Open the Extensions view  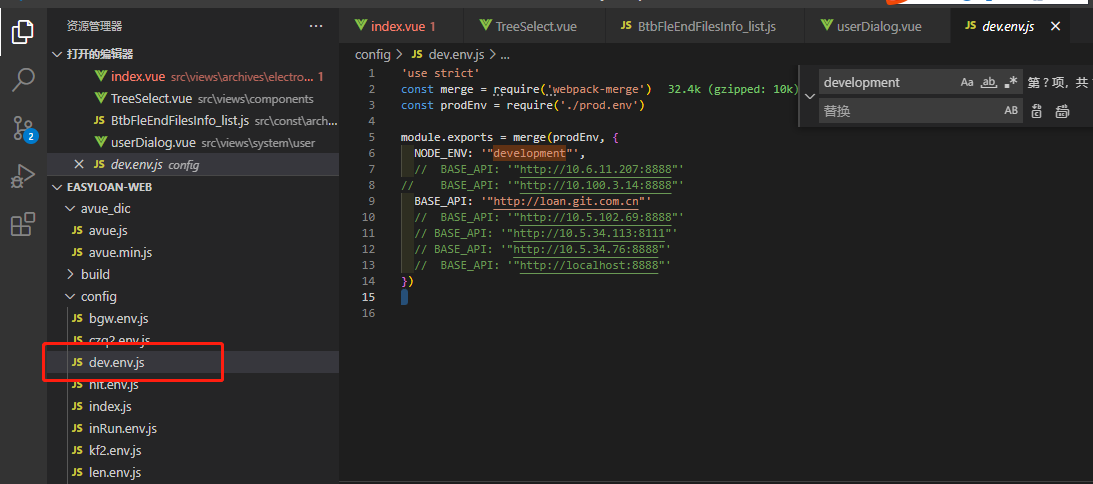pos(22,225)
